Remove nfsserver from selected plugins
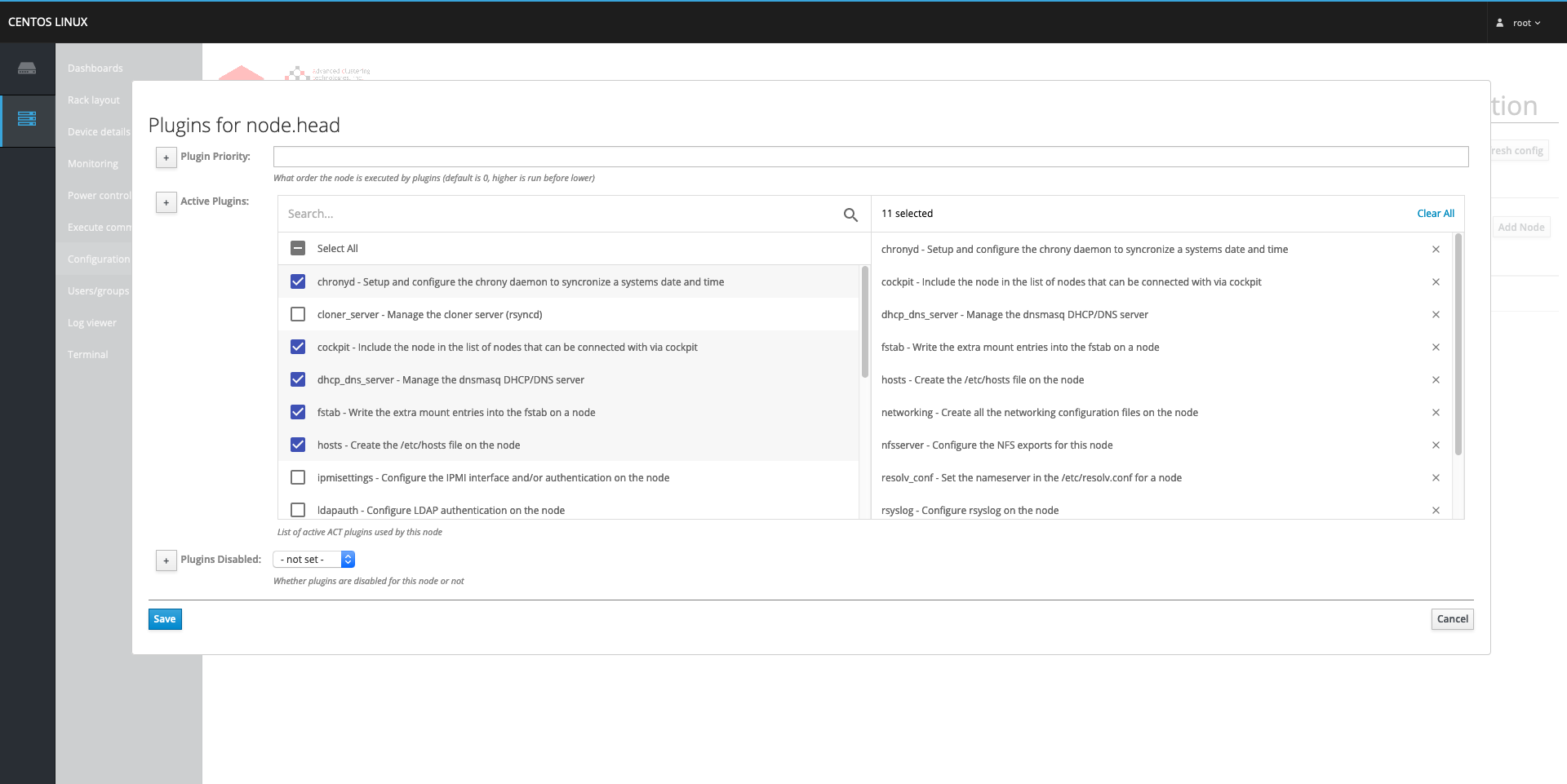The image size is (1567, 784). click(1436, 445)
